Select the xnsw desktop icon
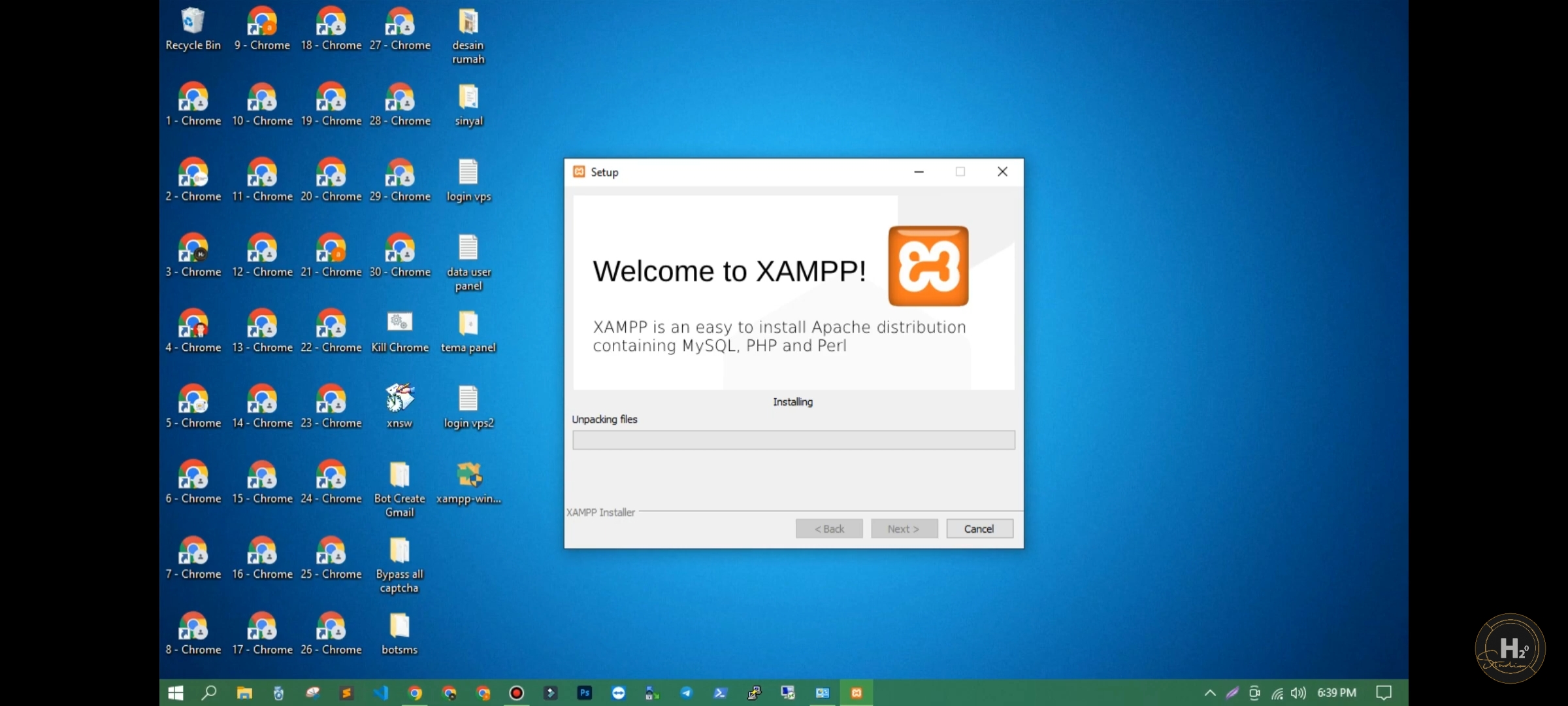Screen dimensions: 1568x706 [399, 407]
